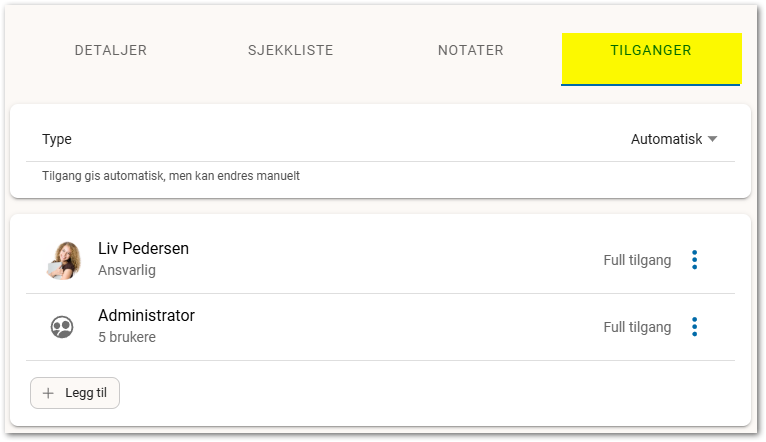
Task: Click the plus icon in Legg til
Action: tap(48, 393)
